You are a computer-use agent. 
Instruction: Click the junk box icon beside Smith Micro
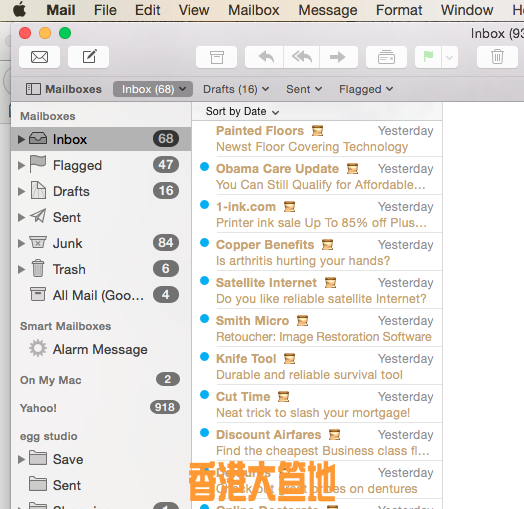[302, 321]
